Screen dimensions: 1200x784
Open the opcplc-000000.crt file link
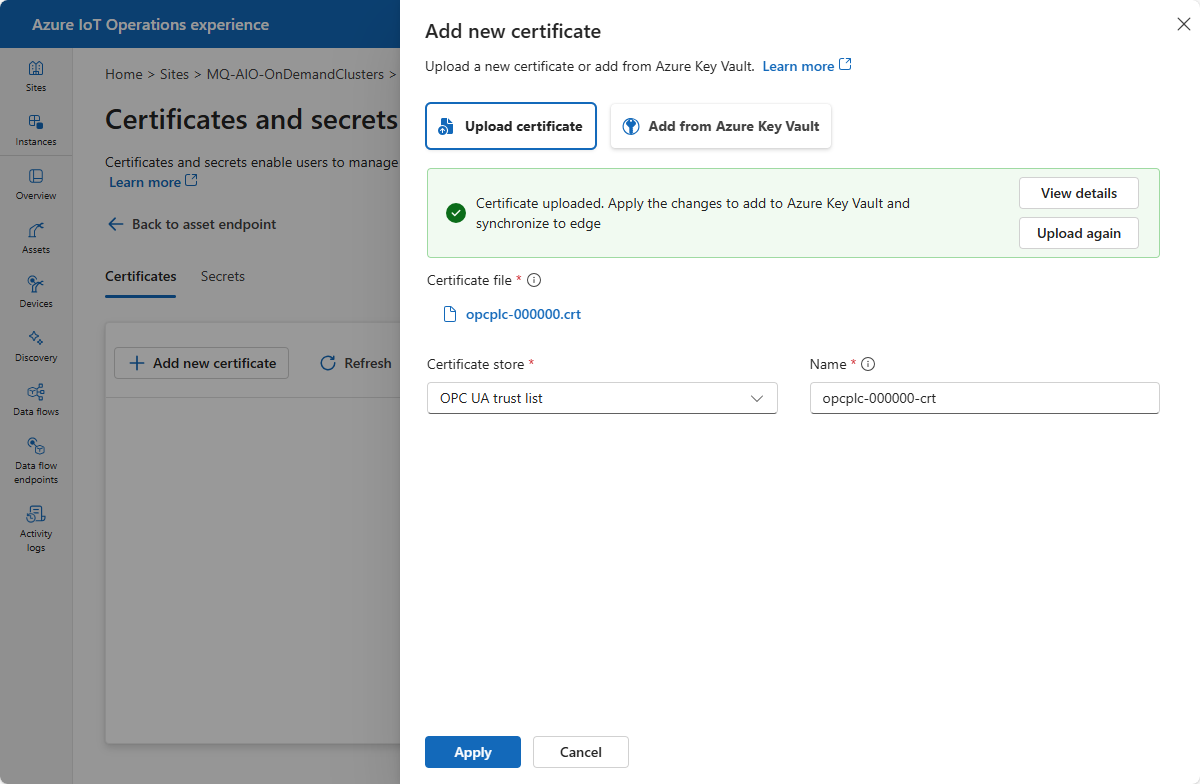click(523, 314)
